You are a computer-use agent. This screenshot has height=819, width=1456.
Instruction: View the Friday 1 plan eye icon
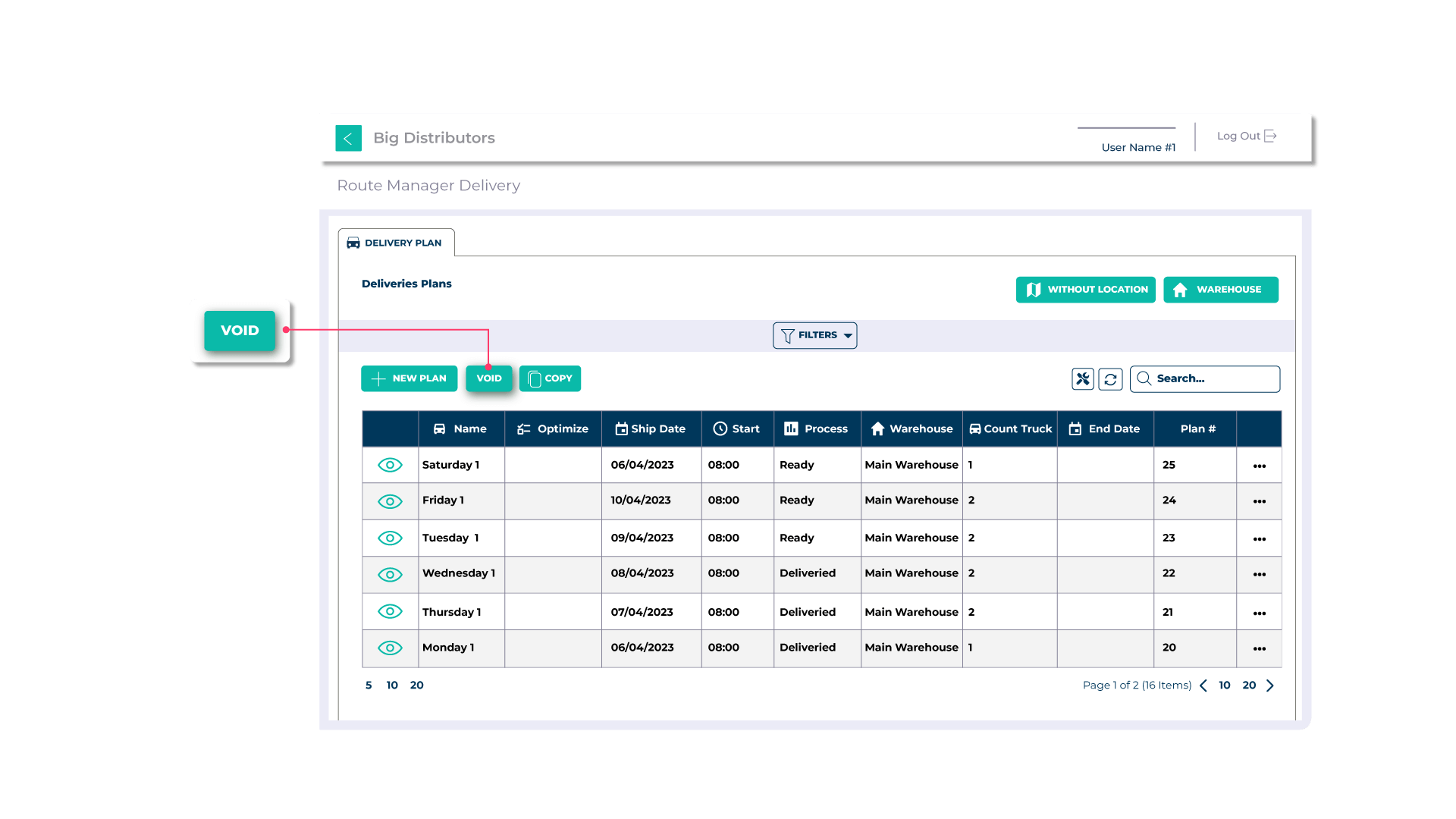(x=390, y=501)
